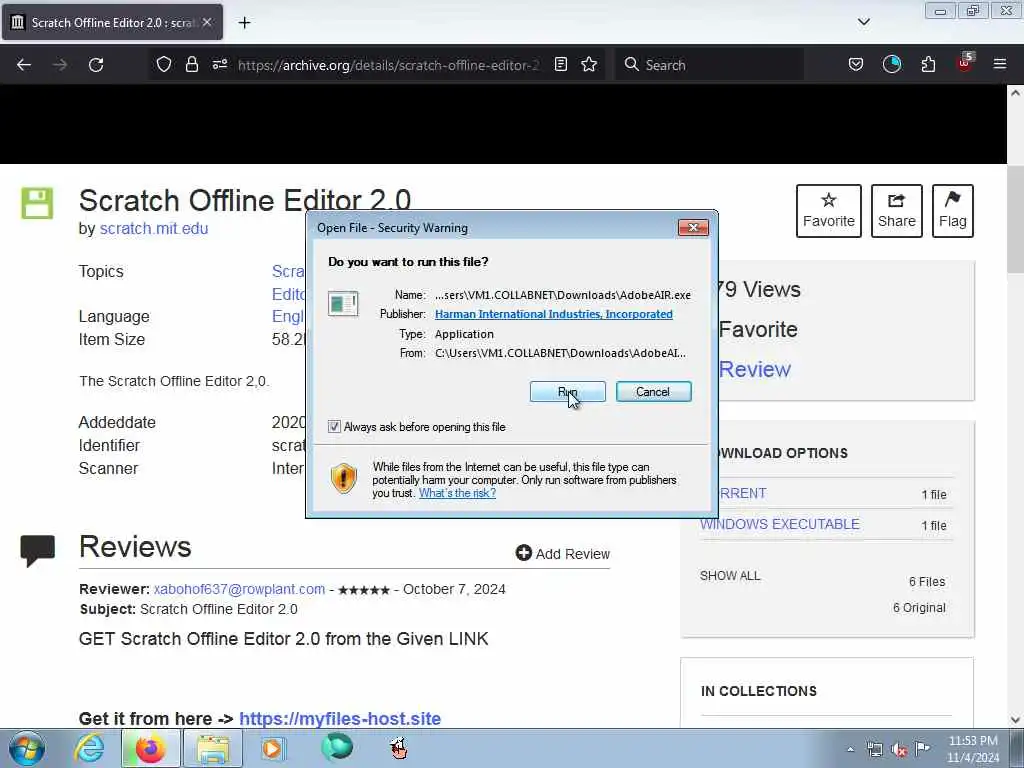This screenshot has height=768, width=1024.
Task: Click the Firefox search box
Action: pos(709,65)
